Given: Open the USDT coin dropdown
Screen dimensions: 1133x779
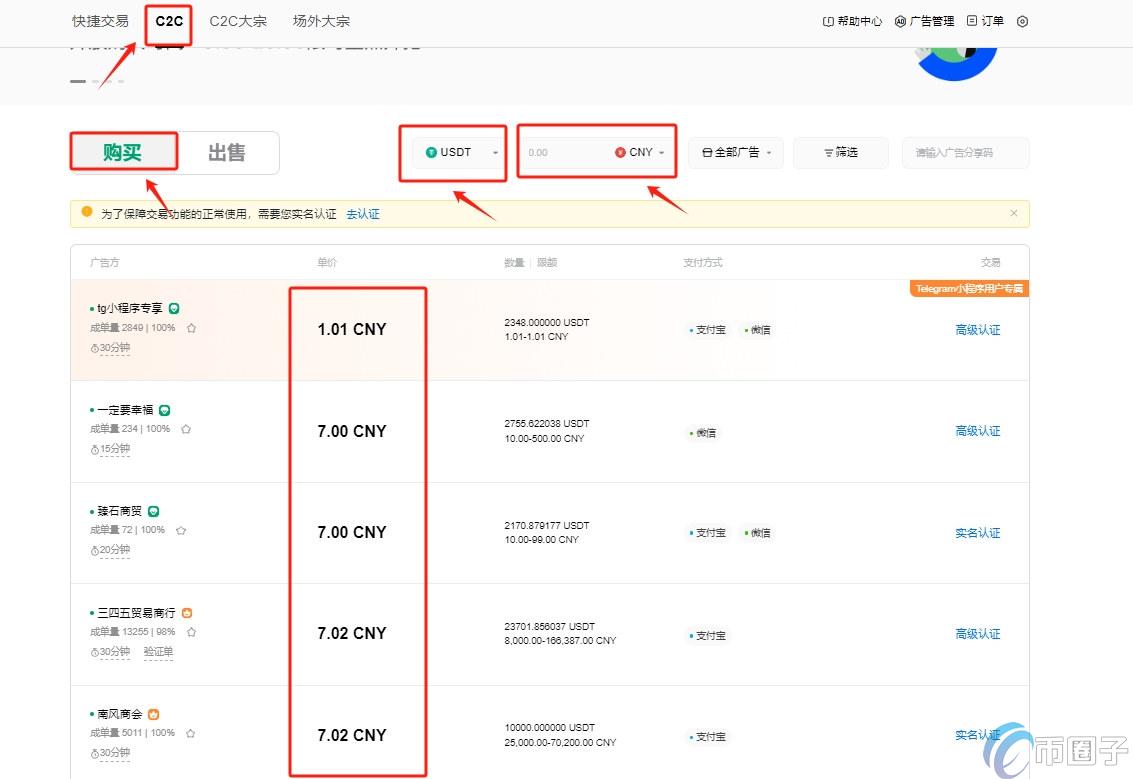Looking at the screenshot, I should (x=494, y=152).
